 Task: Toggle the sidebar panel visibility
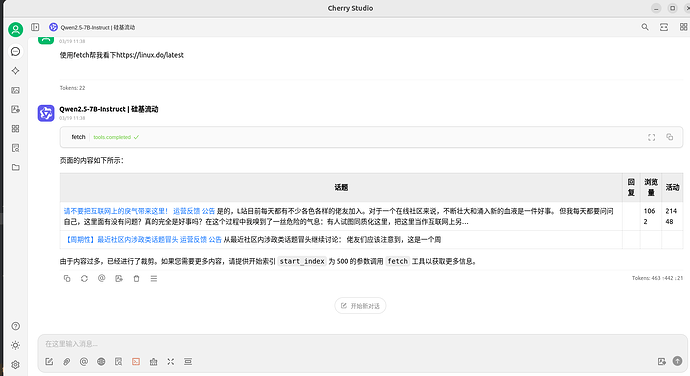tap(35, 27)
